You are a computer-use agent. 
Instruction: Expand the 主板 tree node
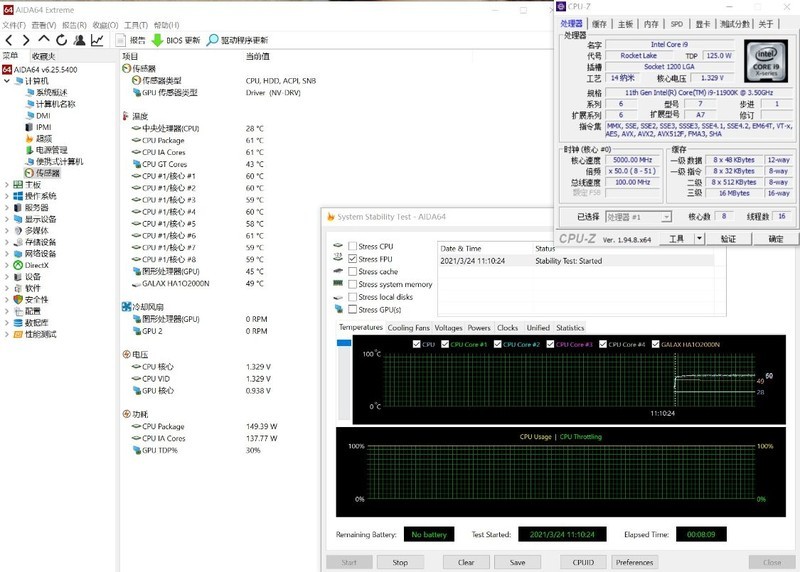(x=7, y=185)
